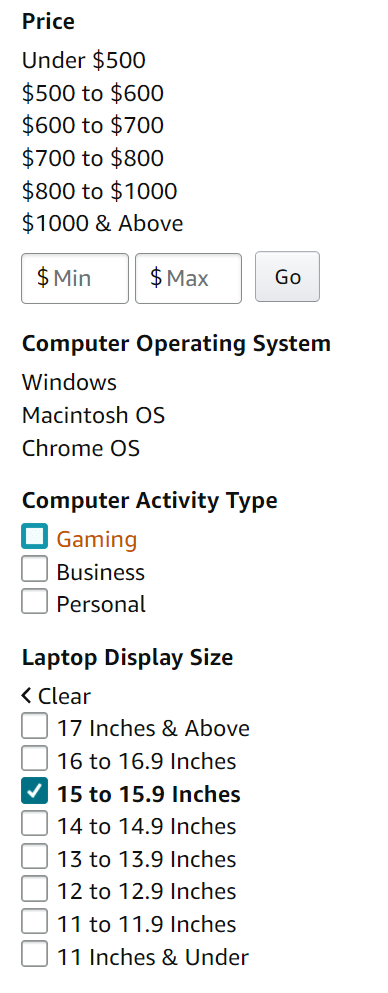The height and width of the screenshot is (993, 388).
Task: Tick the 14 to 14.9 Inches checkbox
Action: point(34,823)
